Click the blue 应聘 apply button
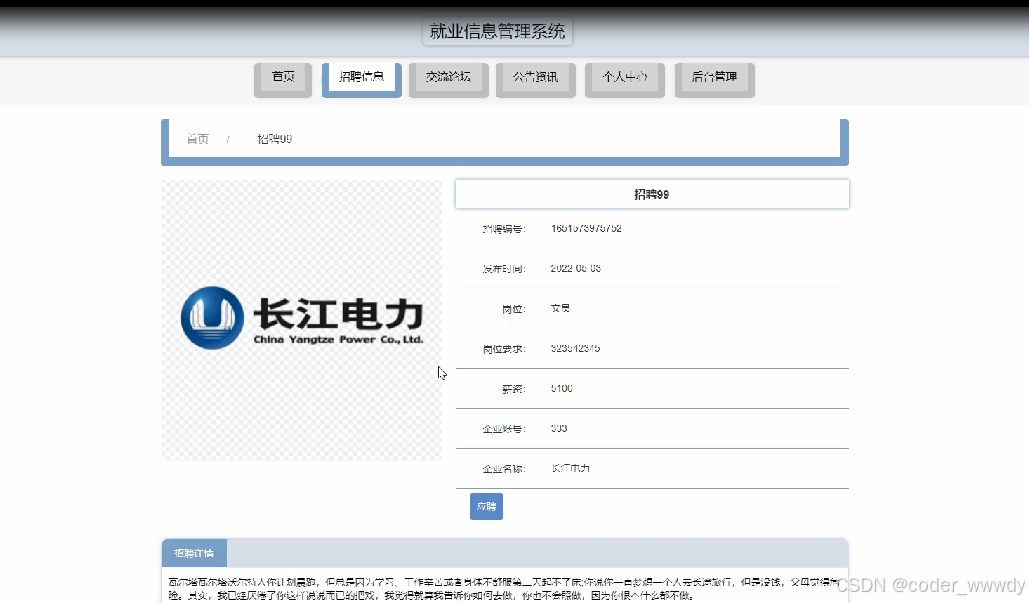The width and height of the screenshot is (1029, 603). [486, 507]
